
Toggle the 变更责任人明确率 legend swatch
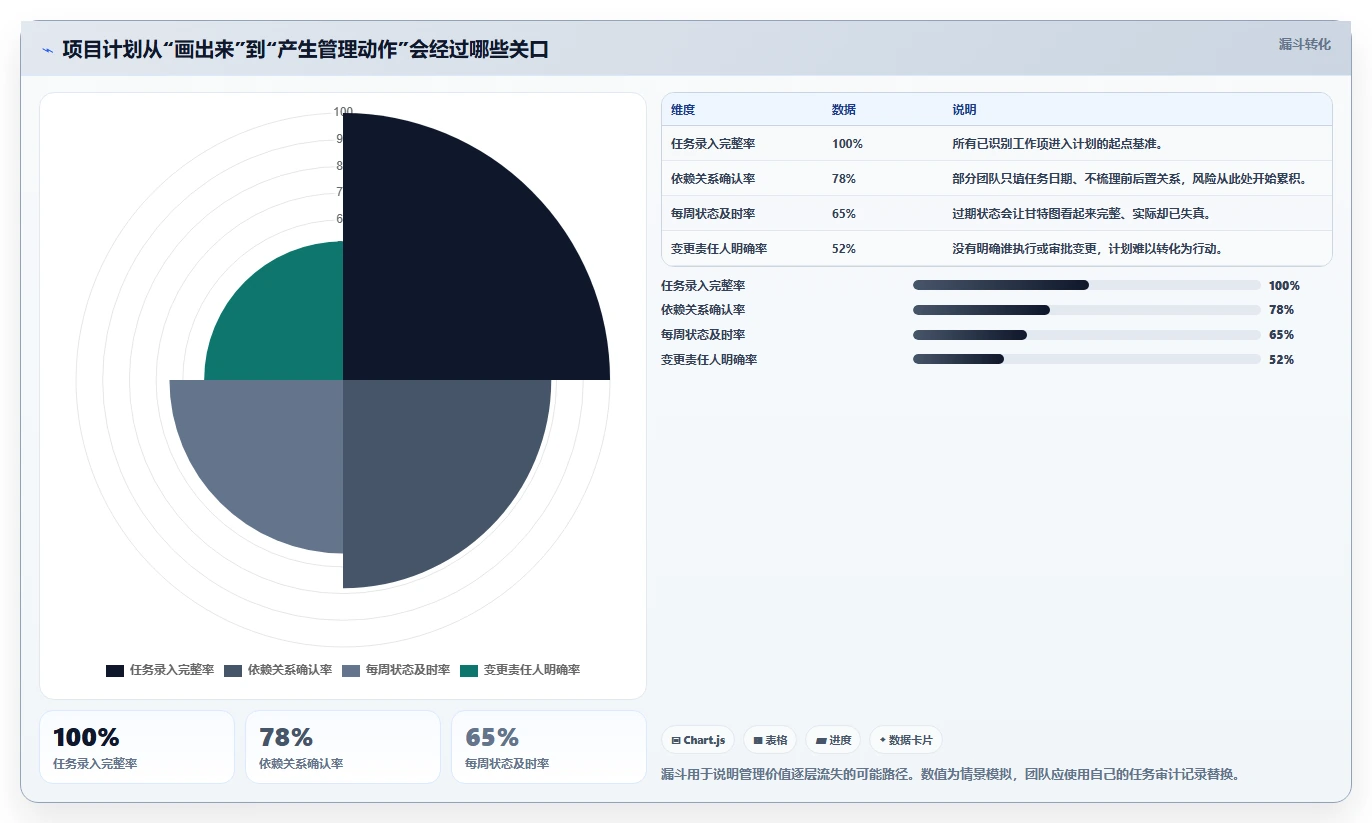coord(469,670)
